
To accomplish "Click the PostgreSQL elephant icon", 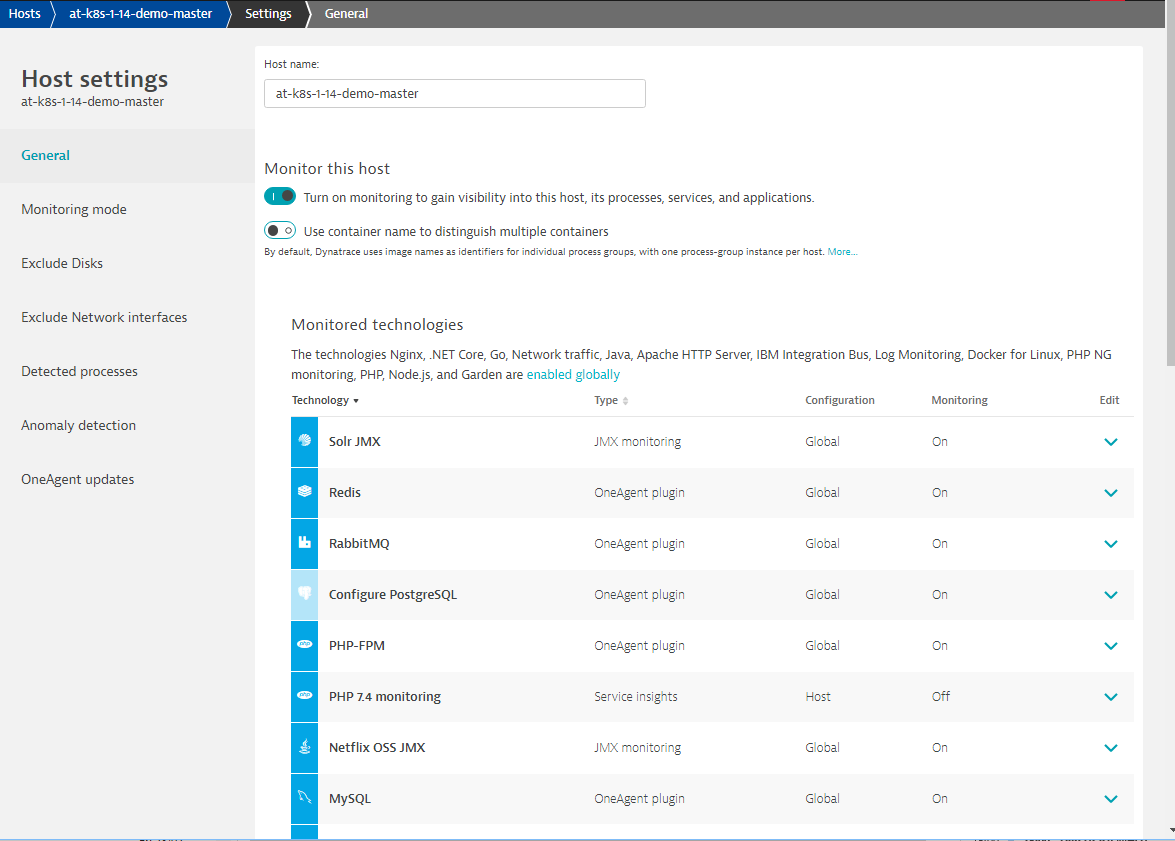I will point(304,595).
